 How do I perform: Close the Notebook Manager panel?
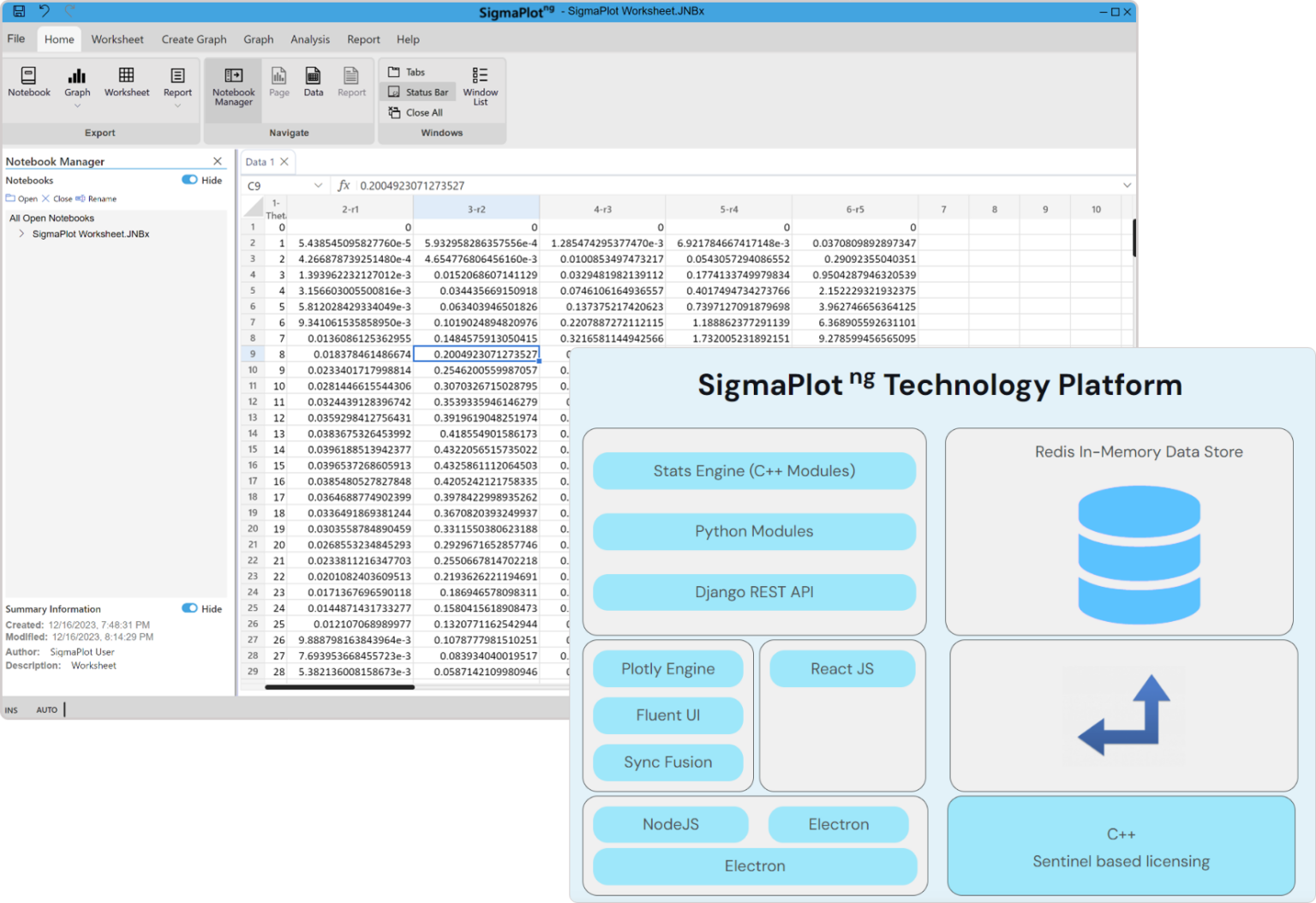point(218,161)
